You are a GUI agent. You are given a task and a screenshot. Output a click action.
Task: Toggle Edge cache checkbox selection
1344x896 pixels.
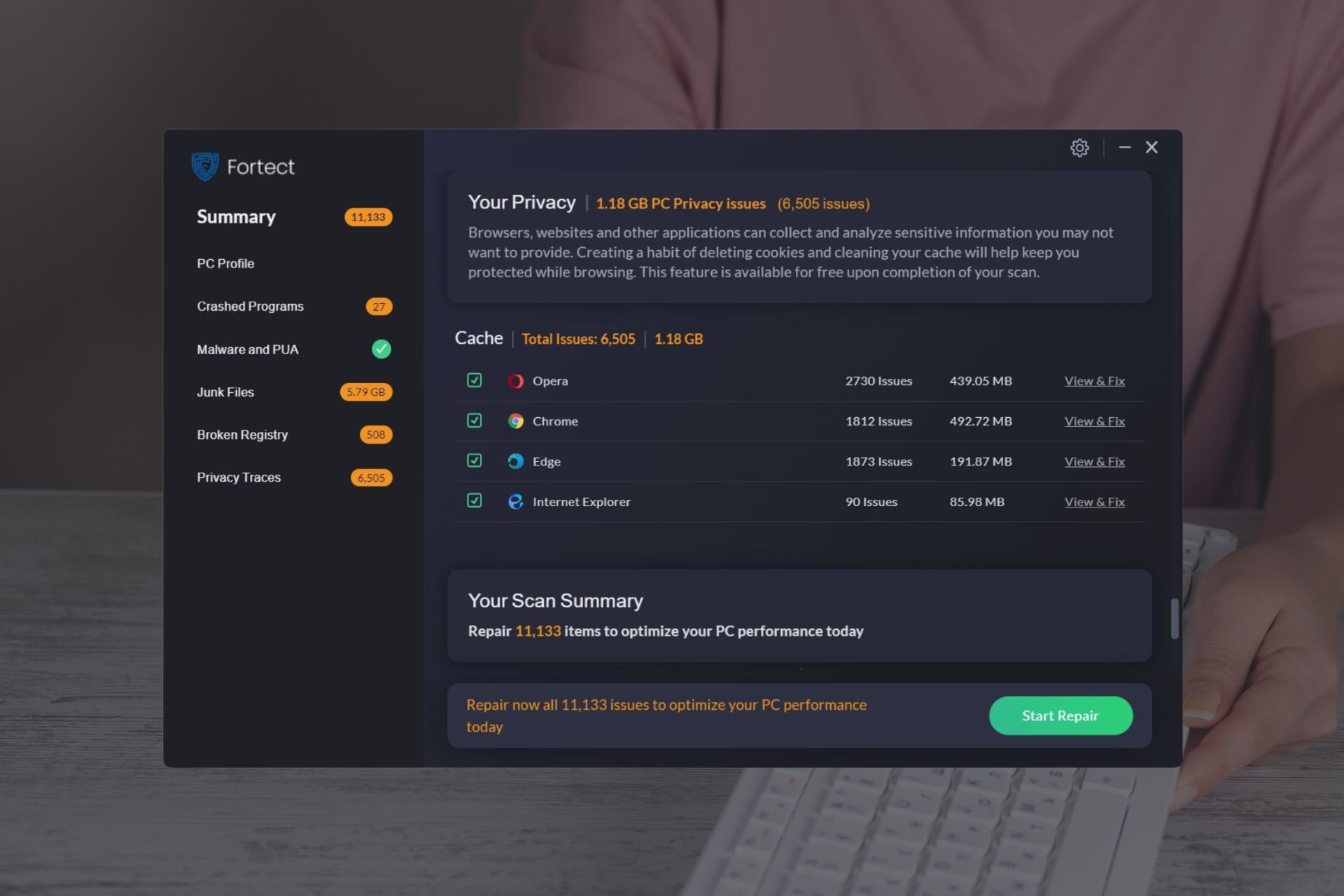pyautogui.click(x=474, y=460)
